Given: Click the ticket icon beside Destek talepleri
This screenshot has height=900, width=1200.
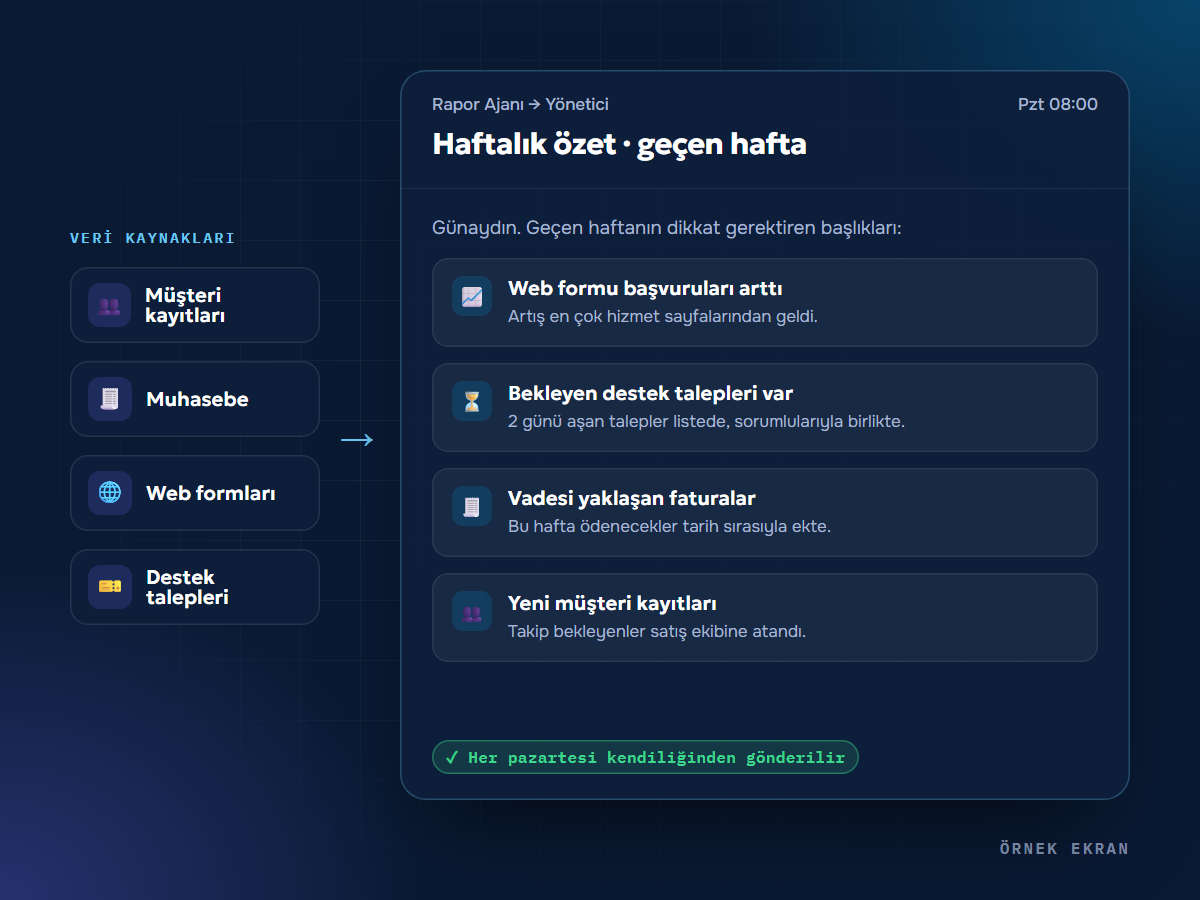Looking at the screenshot, I should [110, 587].
